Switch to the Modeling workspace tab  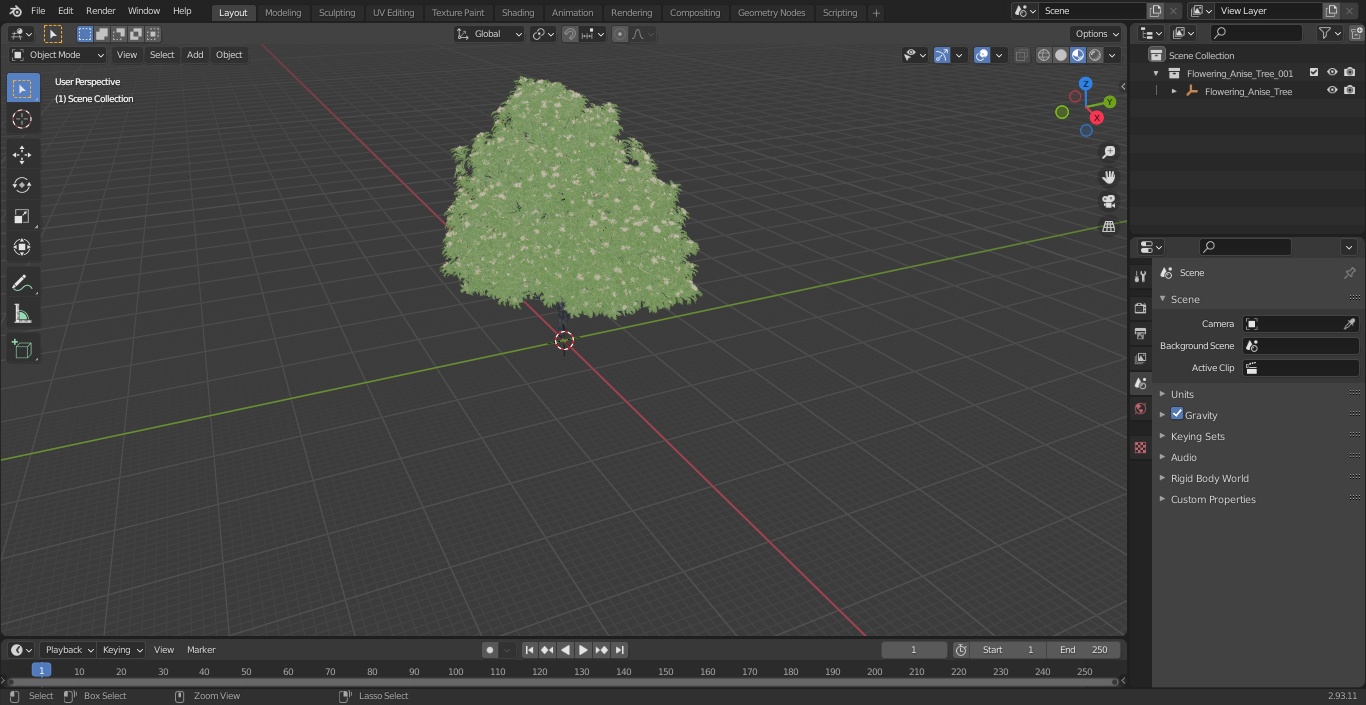coord(283,13)
